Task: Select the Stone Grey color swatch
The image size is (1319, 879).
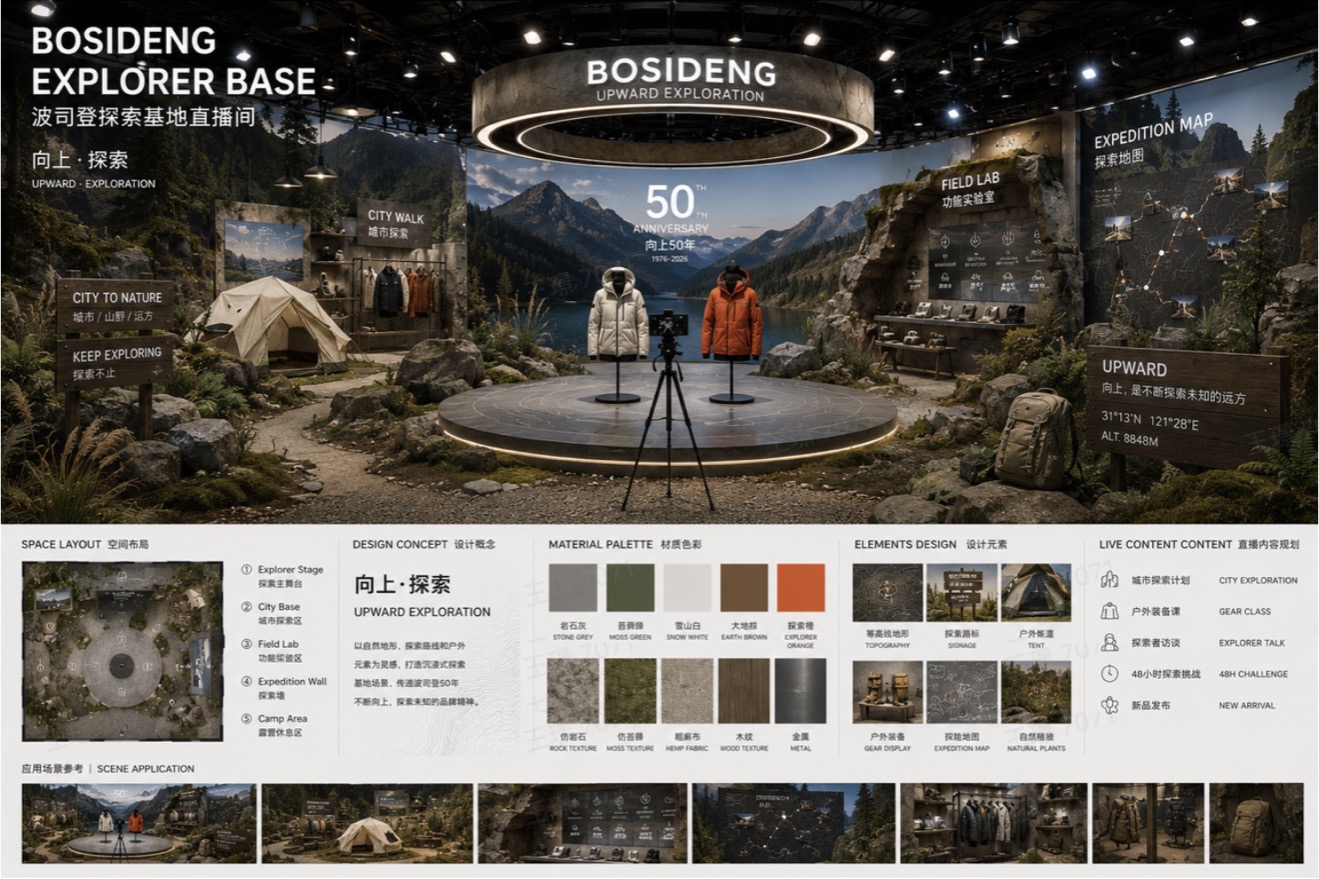Action: [x=573, y=588]
